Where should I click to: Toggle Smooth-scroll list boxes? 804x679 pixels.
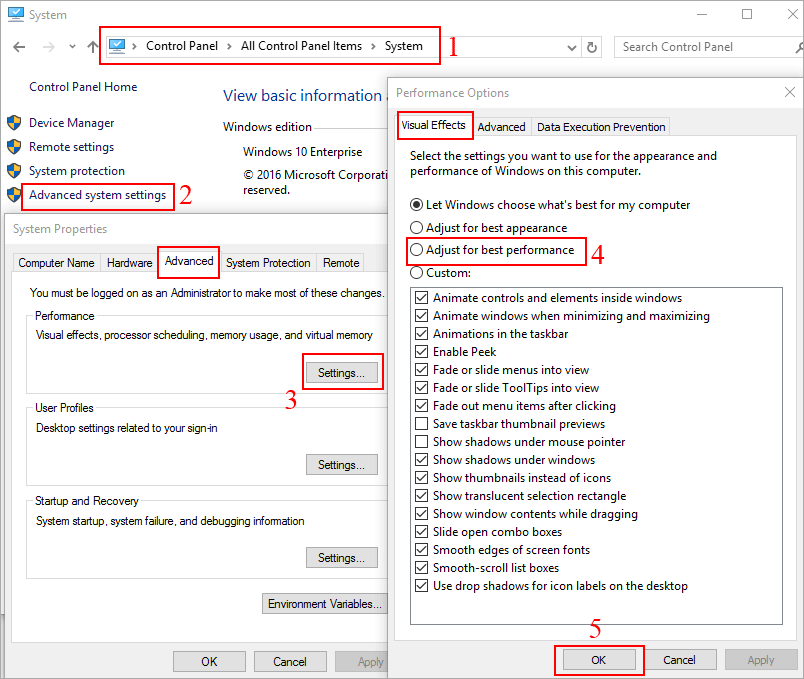[x=488, y=568]
